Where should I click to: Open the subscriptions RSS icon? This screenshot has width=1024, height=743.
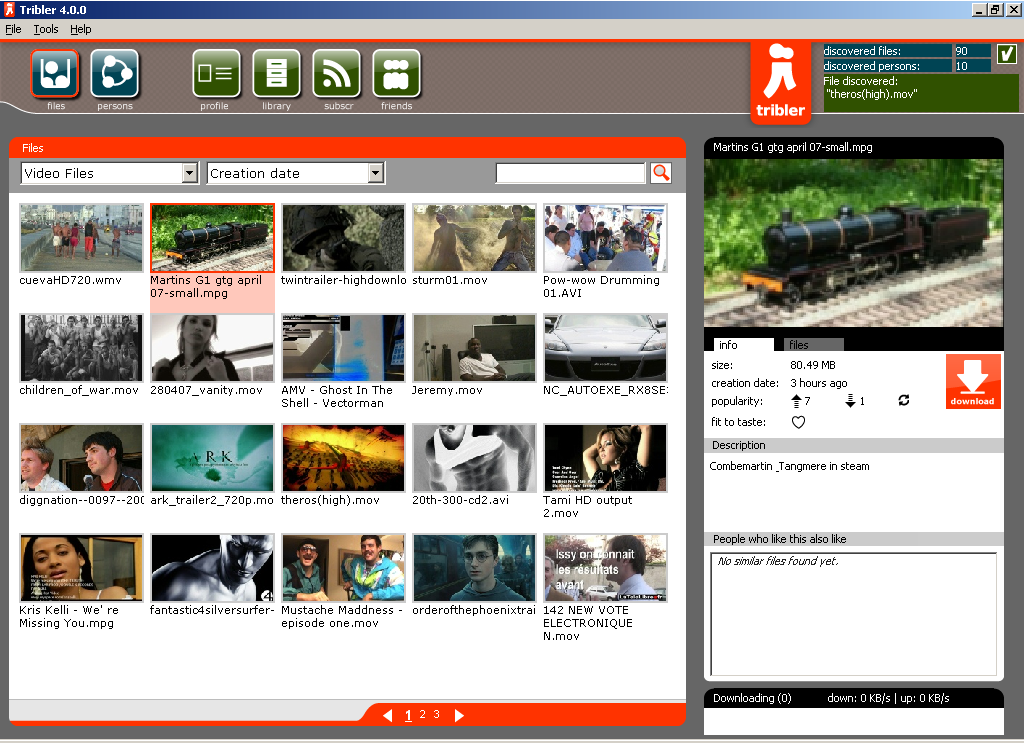(x=336, y=74)
